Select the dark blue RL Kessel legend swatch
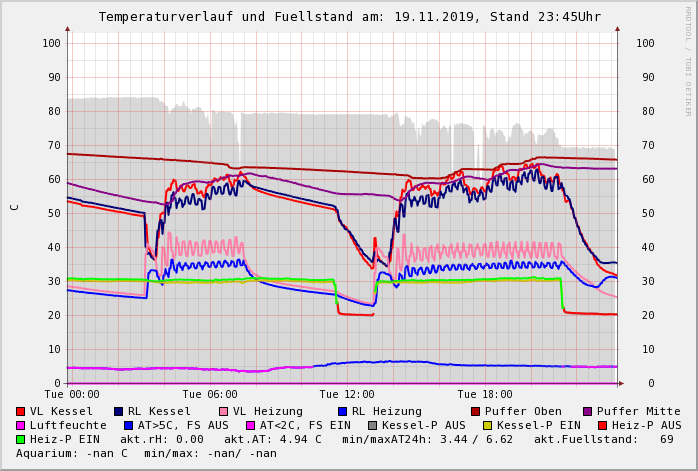This screenshot has height=471, width=698. click(119, 411)
